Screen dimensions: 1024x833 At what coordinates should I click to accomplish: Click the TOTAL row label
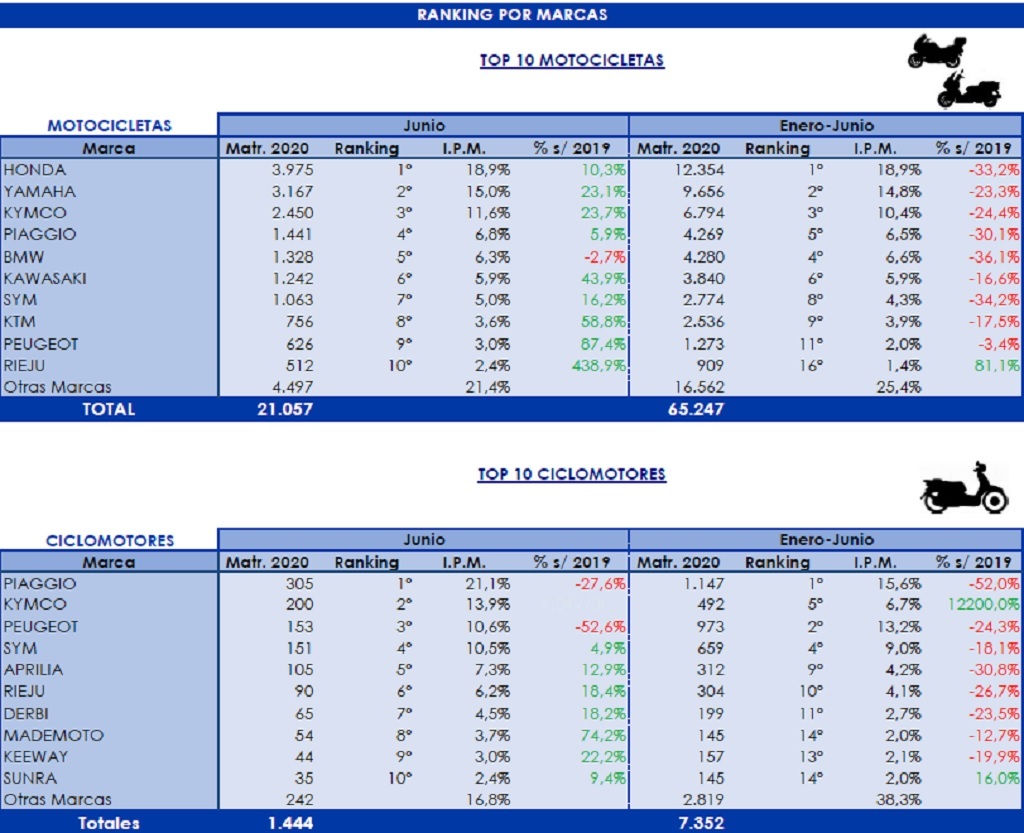[108, 409]
